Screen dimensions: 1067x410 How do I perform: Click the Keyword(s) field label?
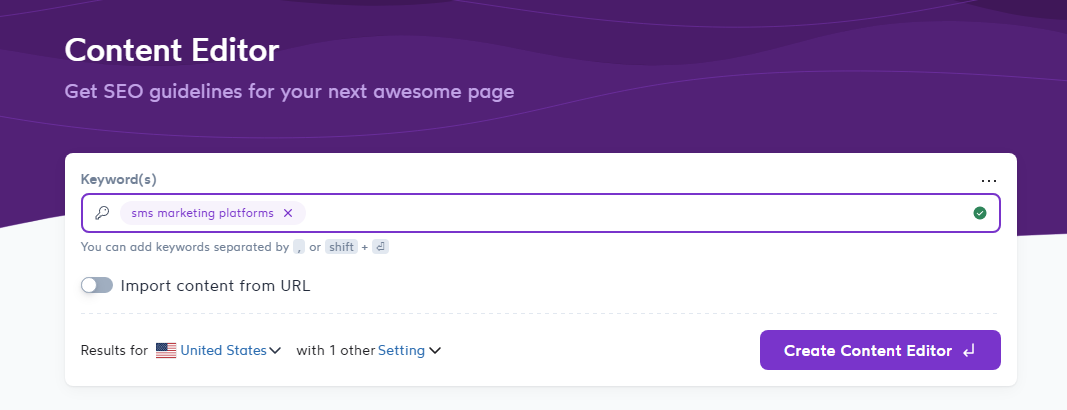click(118, 179)
